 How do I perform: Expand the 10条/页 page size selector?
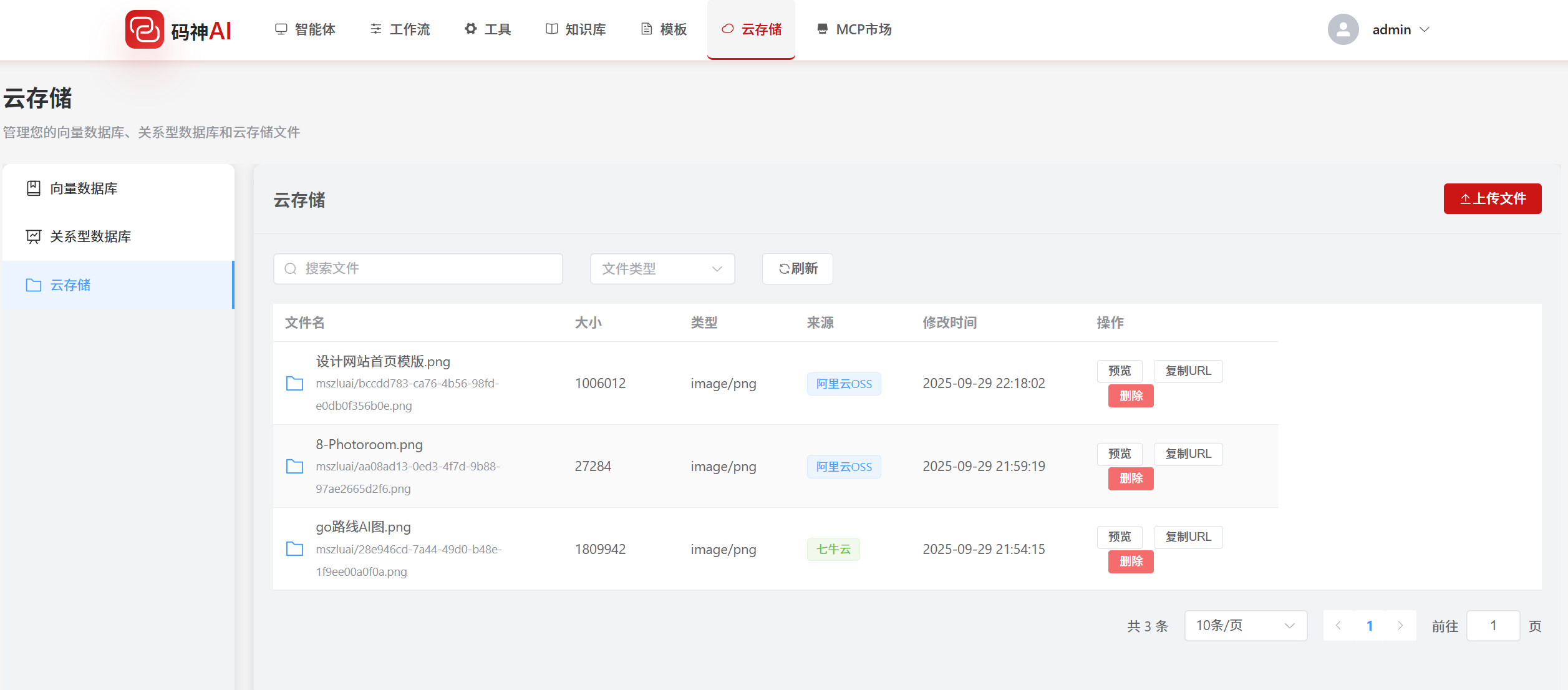1245,625
